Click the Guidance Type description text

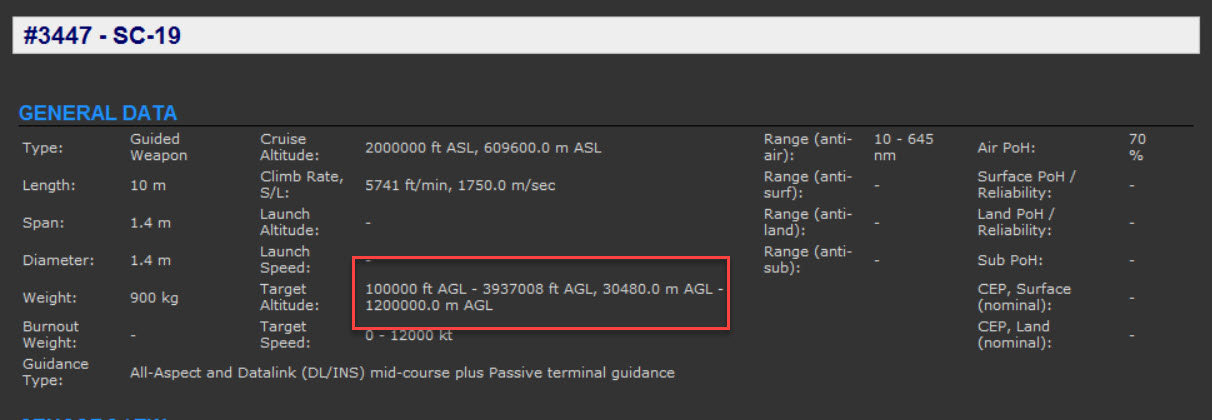tap(402, 373)
